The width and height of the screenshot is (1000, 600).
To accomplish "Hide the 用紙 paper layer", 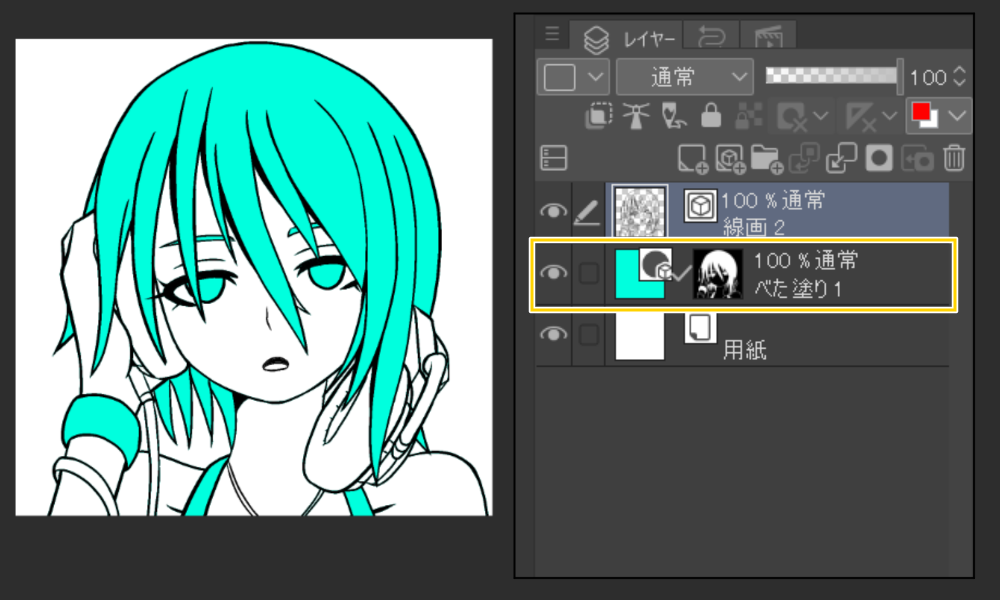I will coord(553,334).
